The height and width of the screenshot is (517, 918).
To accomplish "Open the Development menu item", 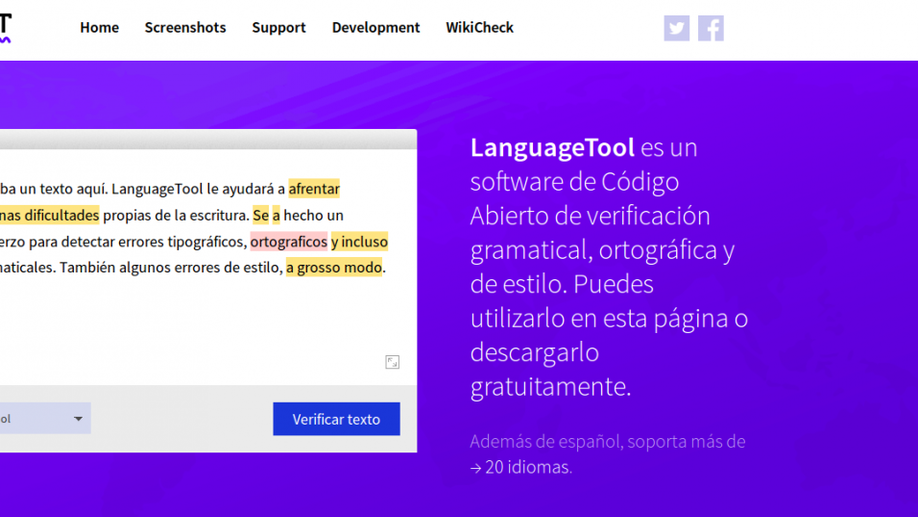I will (376, 28).
